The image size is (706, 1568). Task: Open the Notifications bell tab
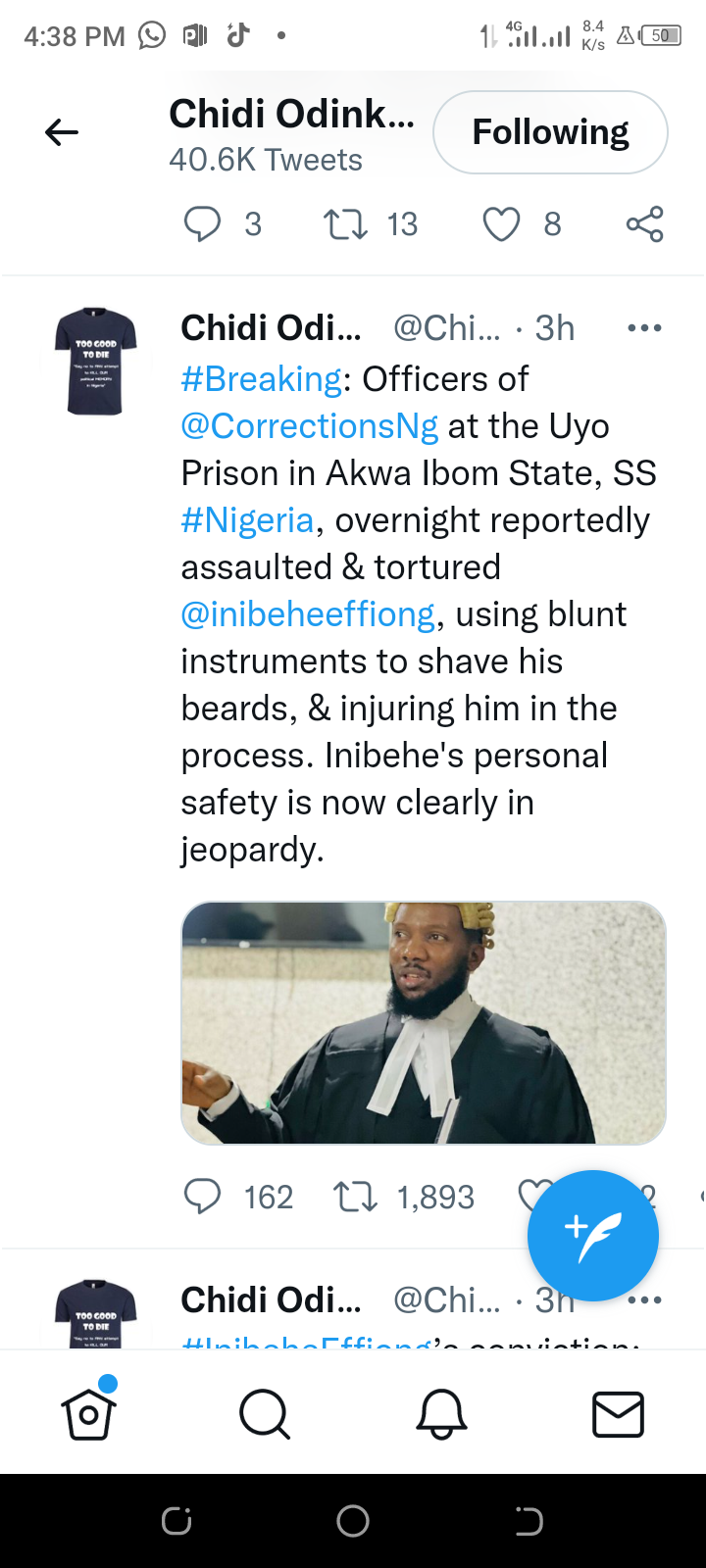point(441,1414)
